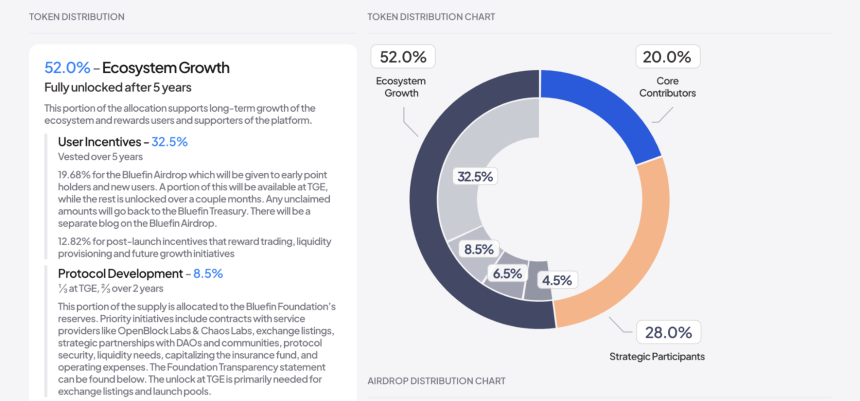This screenshot has height=401, width=860.
Task: Click the Airdrop Distribution Chart heading
Action: tap(437, 381)
